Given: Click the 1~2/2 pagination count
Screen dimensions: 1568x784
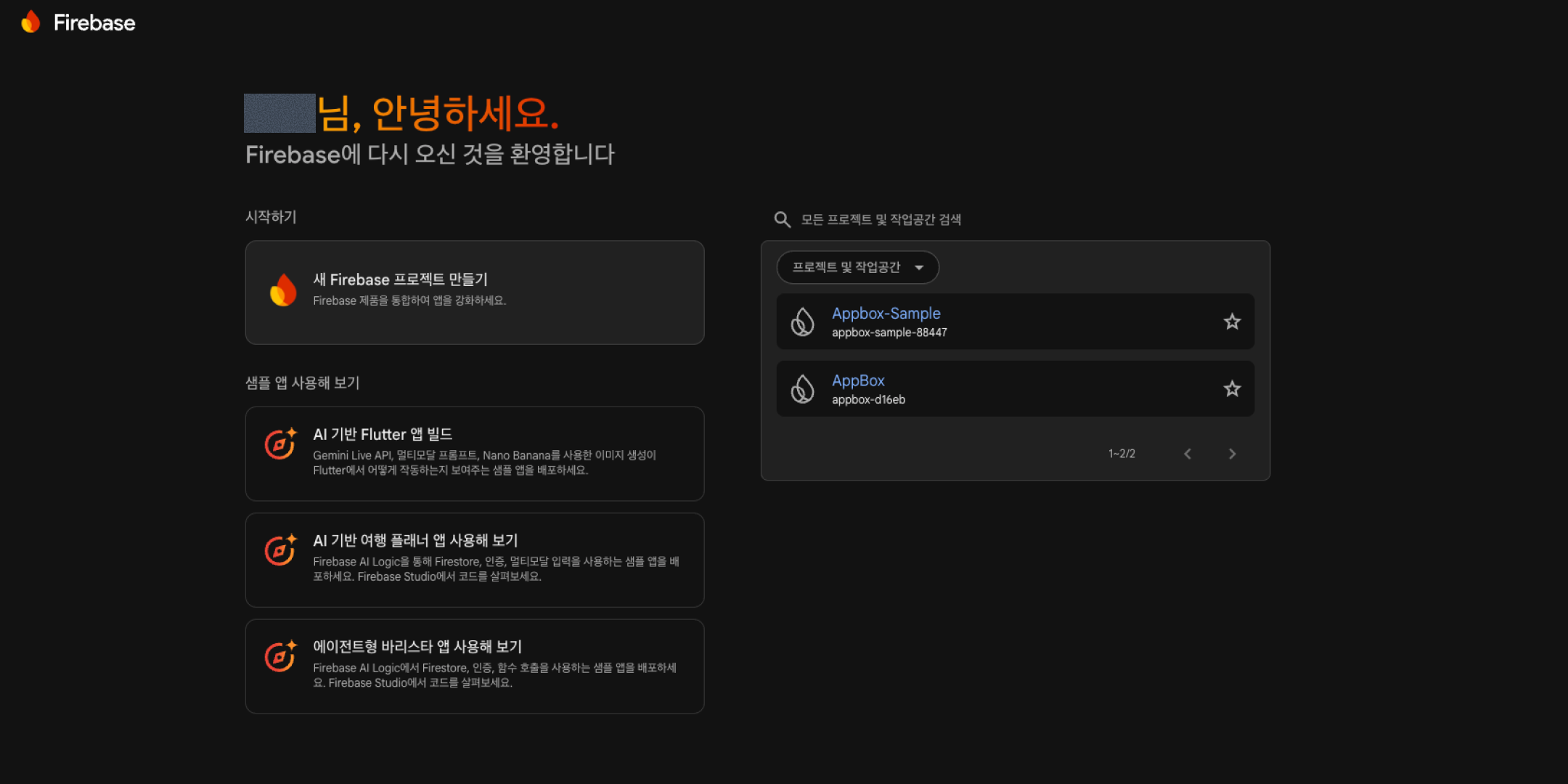Looking at the screenshot, I should (x=1122, y=454).
